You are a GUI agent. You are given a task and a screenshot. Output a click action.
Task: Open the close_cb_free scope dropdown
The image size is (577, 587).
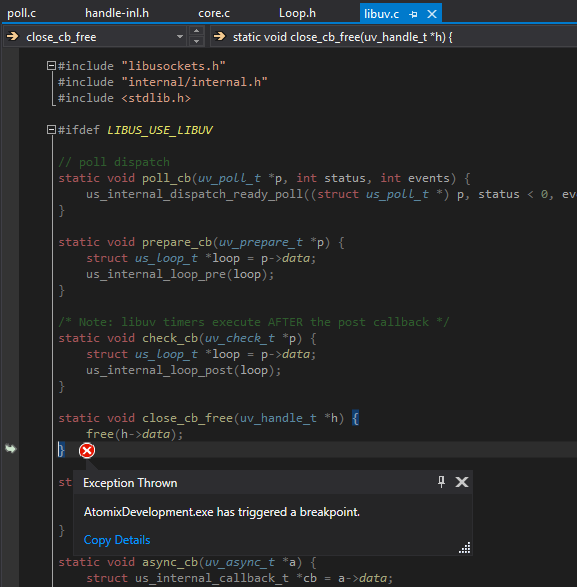[95, 37]
